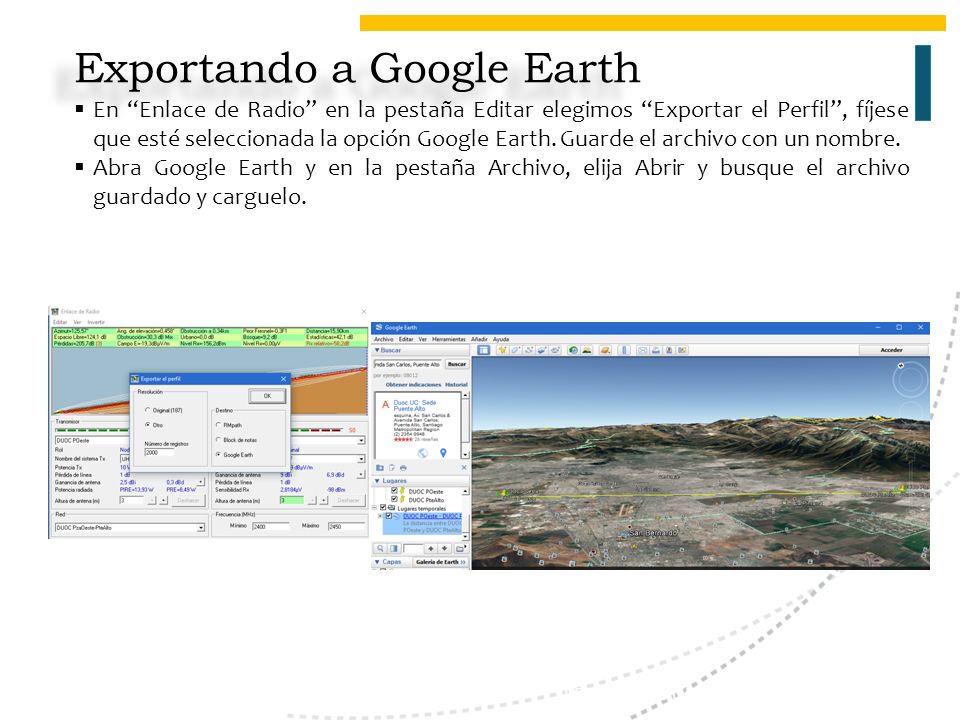
Task: Clear search results with the X icon
Action: pos(463,468)
